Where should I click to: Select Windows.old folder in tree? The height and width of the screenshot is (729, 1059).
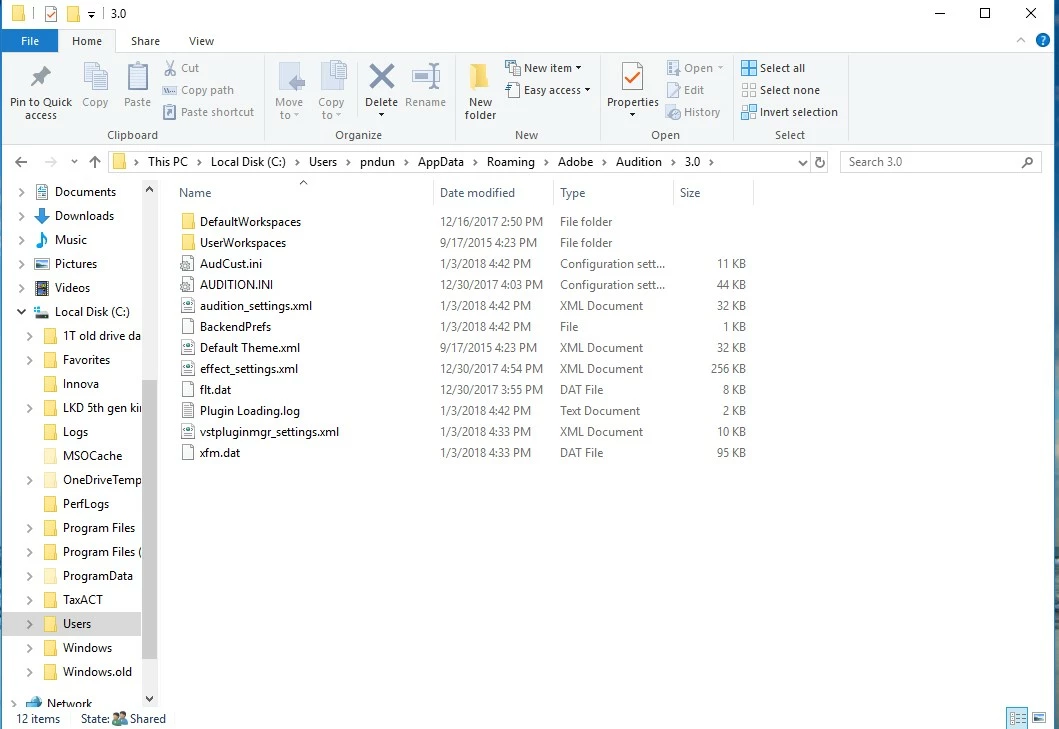[97, 672]
